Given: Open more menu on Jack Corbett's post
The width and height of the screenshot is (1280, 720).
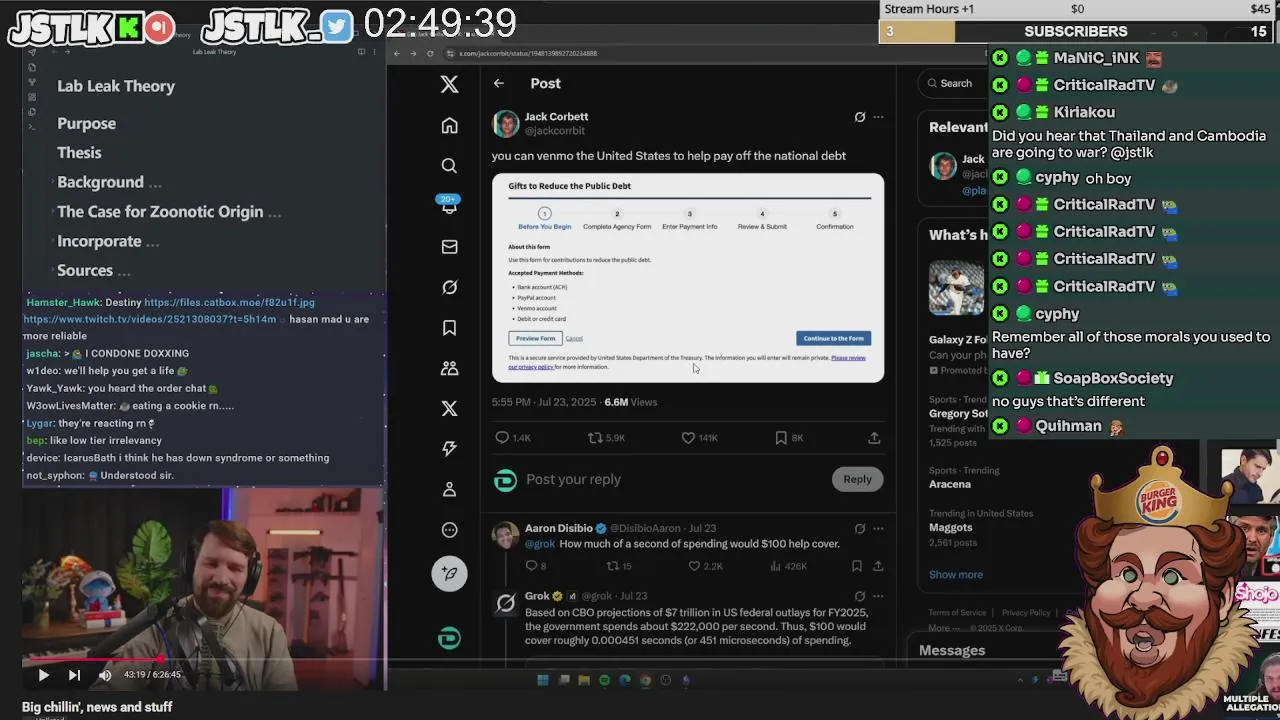Looking at the screenshot, I should tap(878, 117).
